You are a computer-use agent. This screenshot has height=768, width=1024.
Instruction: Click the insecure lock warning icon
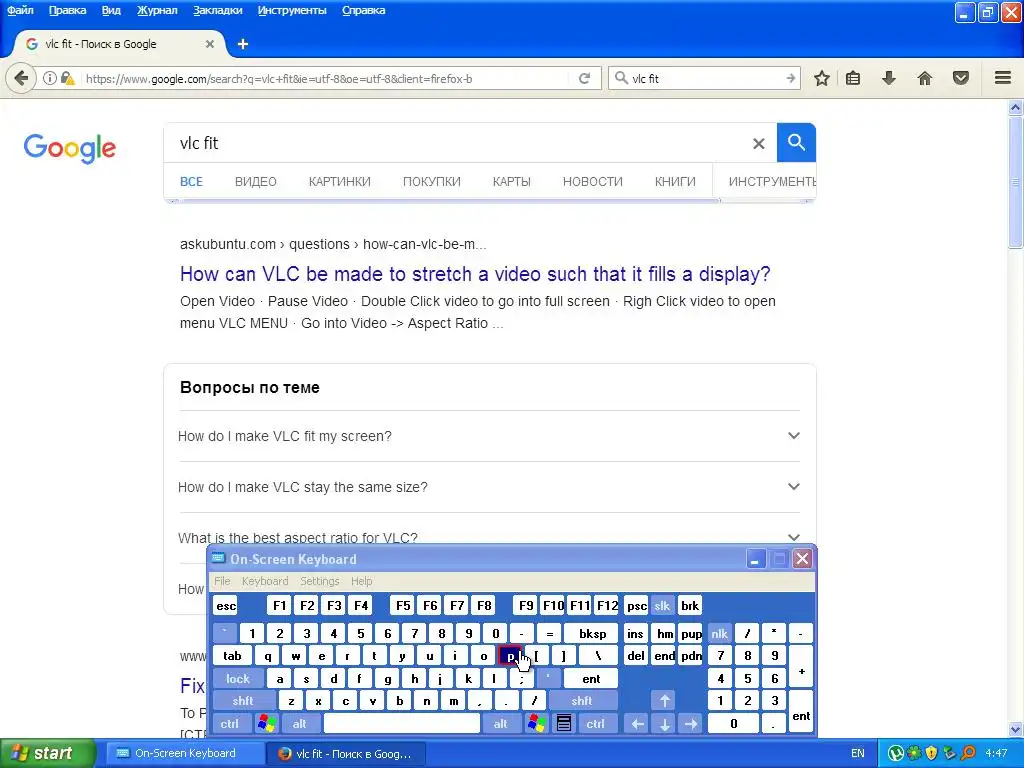(x=67, y=78)
